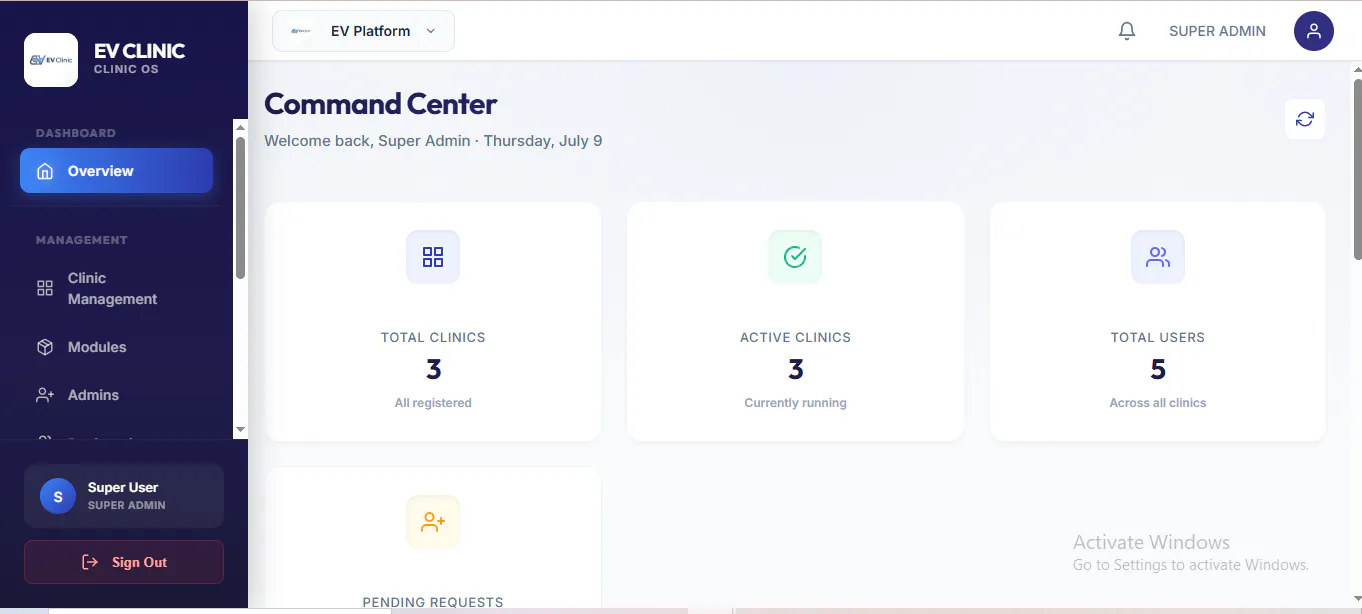Click the EV Platform chevron arrow
This screenshot has height=614, width=1362.
click(x=431, y=31)
